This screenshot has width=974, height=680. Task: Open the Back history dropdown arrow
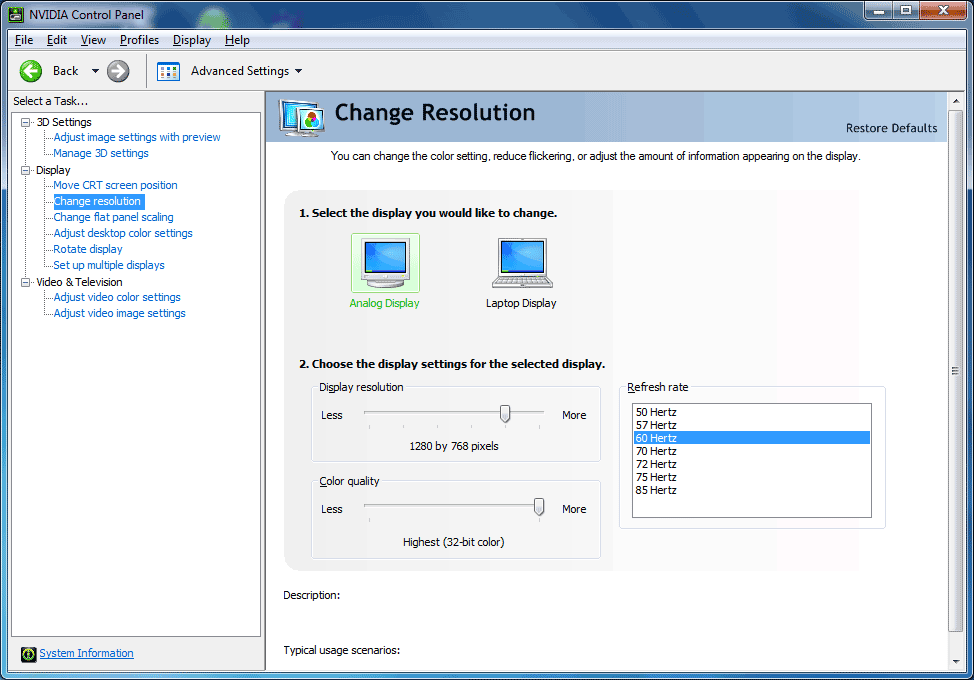coord(95,71)
